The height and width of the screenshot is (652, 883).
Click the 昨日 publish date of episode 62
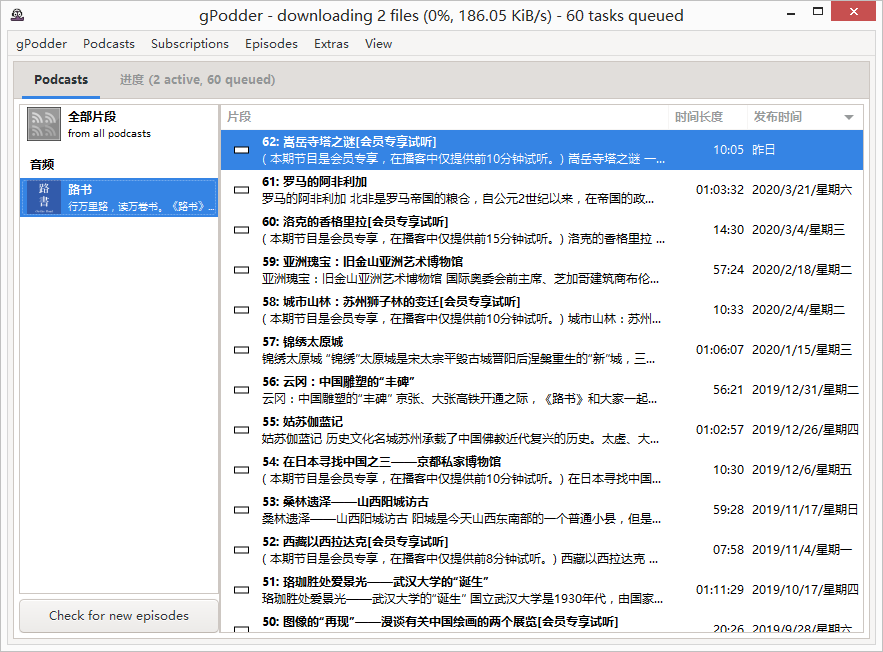click(x=764, y=150)
